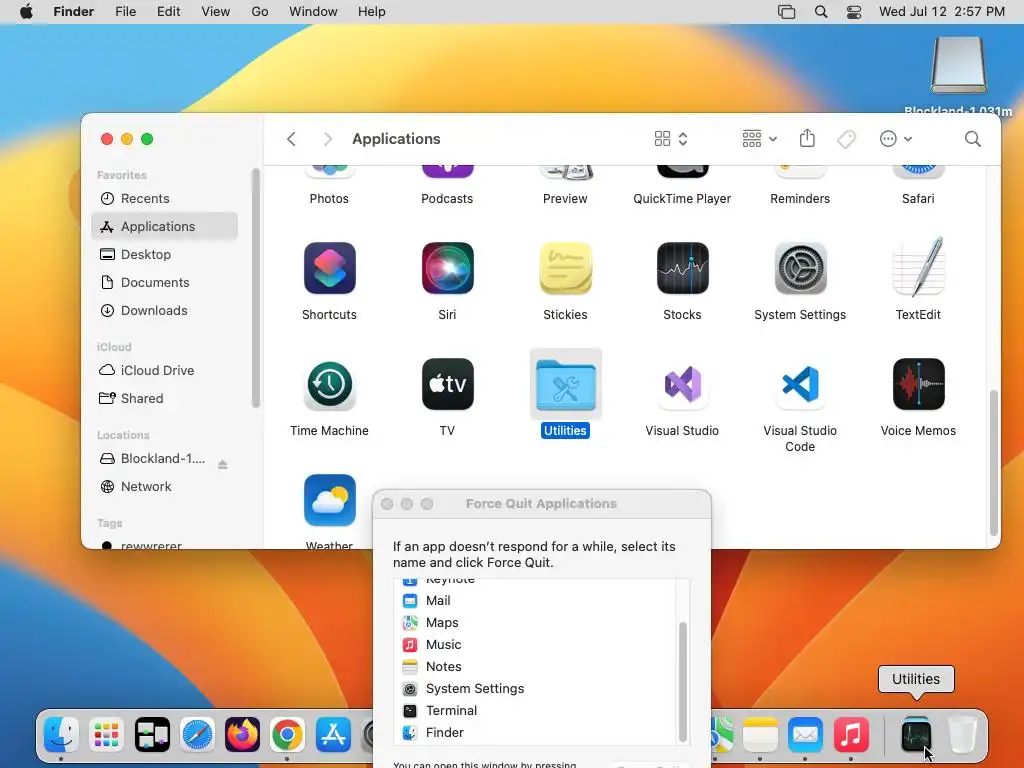Select Music in Force Quit list

536,645
